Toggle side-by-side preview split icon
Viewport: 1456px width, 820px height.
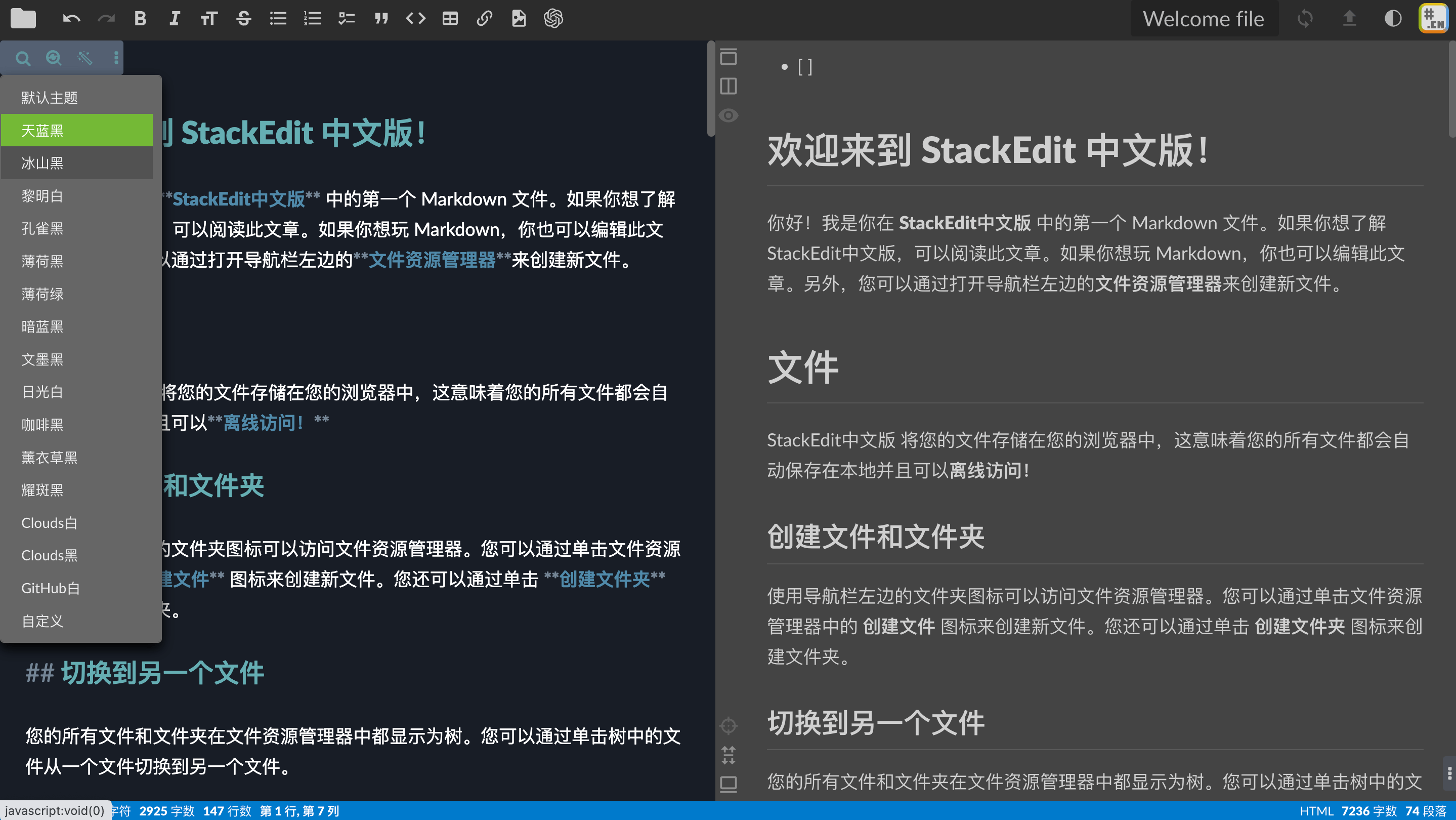(729, 86)
